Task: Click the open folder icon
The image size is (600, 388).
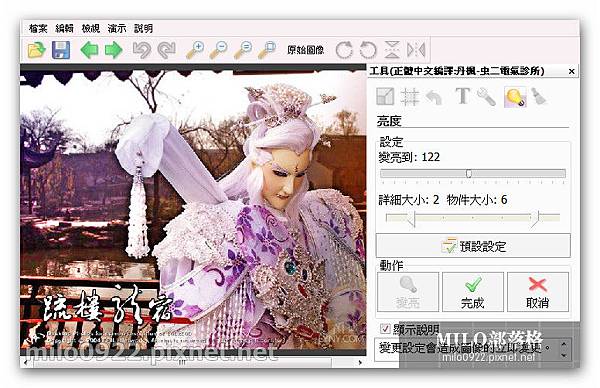Action: [36, 50]
